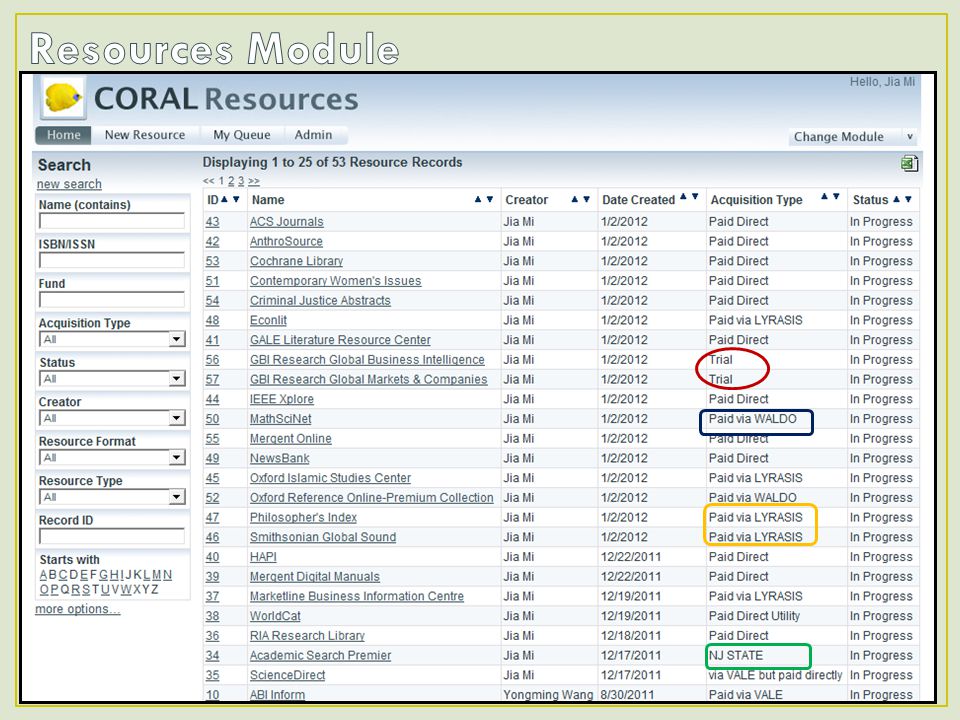Filter names starting with letter G
The image size is (960, 720).
point(103,575)
